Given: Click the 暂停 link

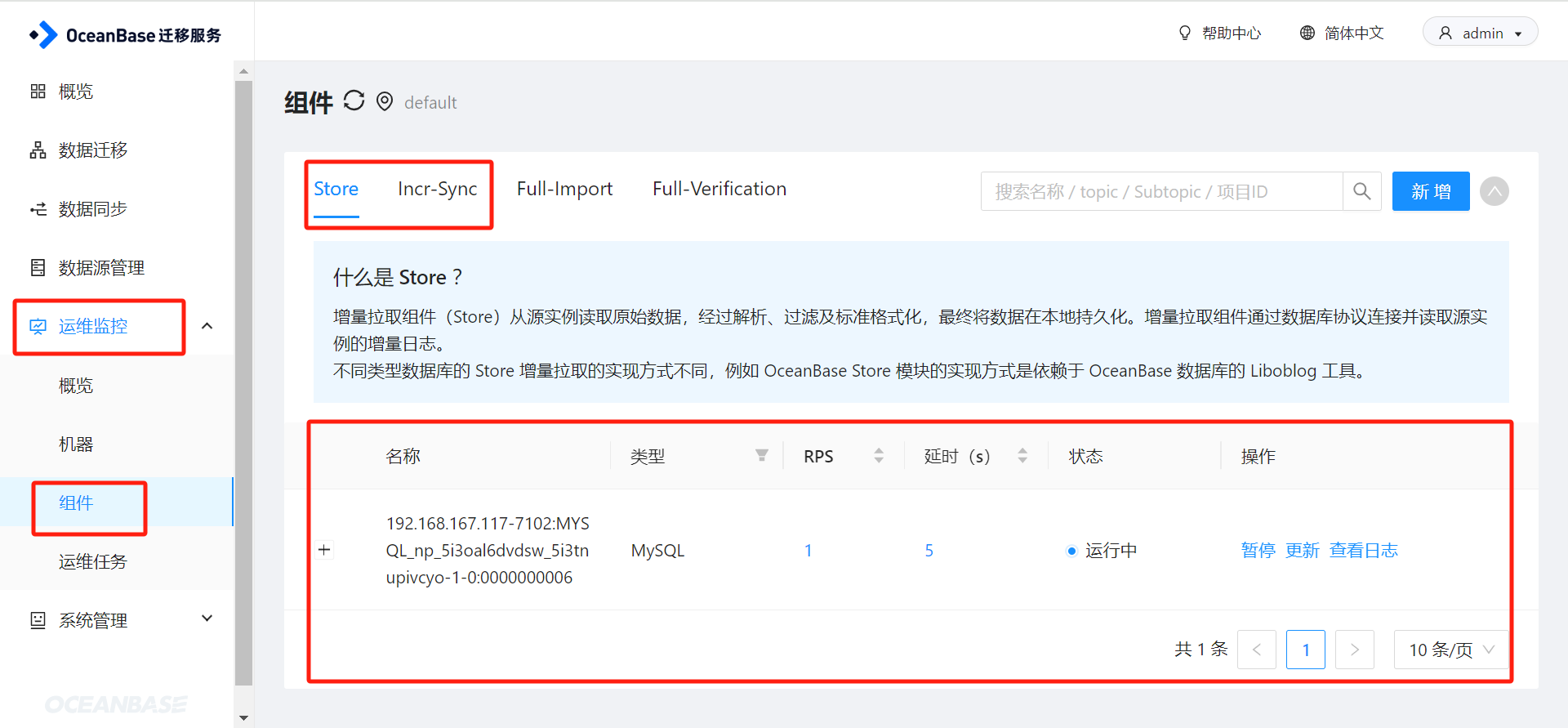Looking at the screenshot, I should point(1258,551).
